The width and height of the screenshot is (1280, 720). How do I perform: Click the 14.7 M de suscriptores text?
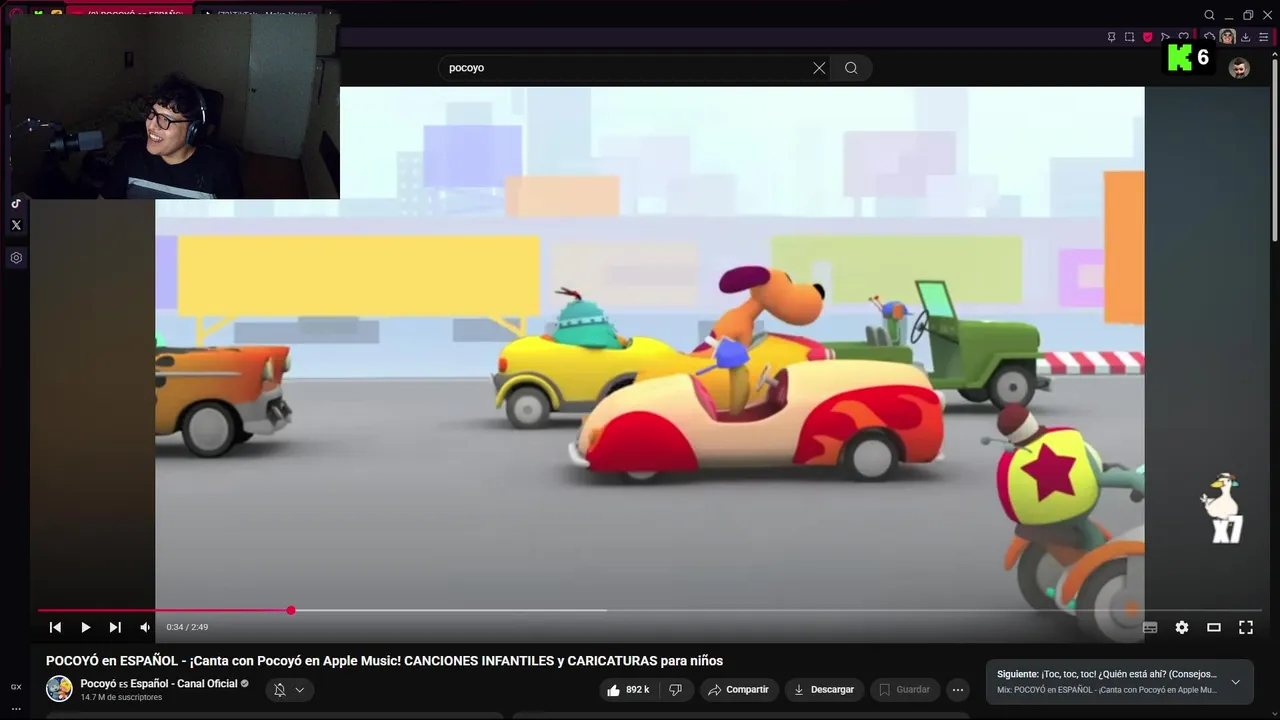click(x=121, y=697)
